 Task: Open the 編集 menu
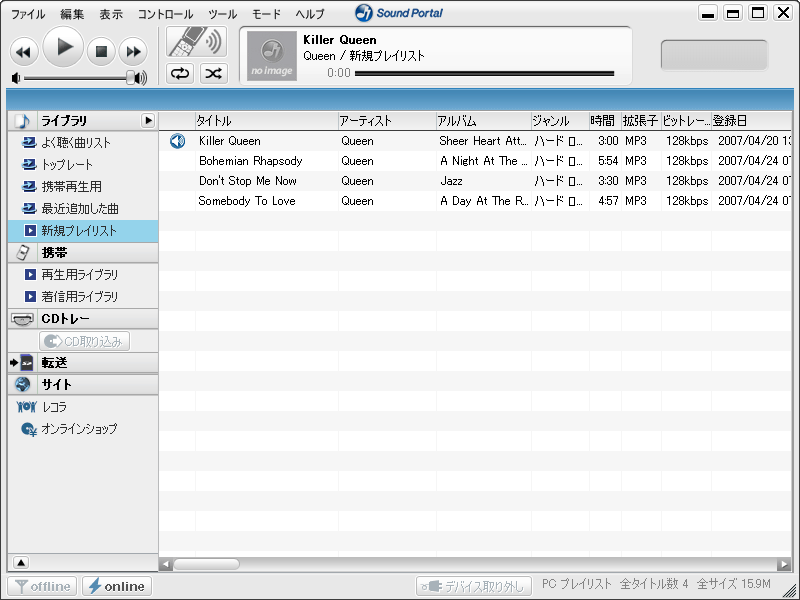[x=72, y=14]
